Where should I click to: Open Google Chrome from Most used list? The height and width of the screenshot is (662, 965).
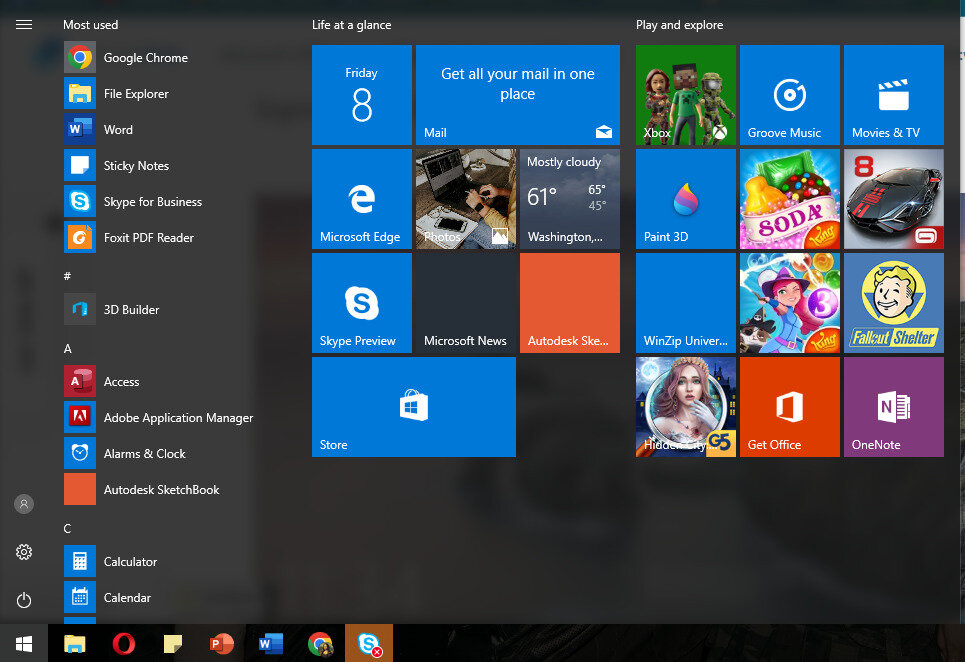point(160,58)
